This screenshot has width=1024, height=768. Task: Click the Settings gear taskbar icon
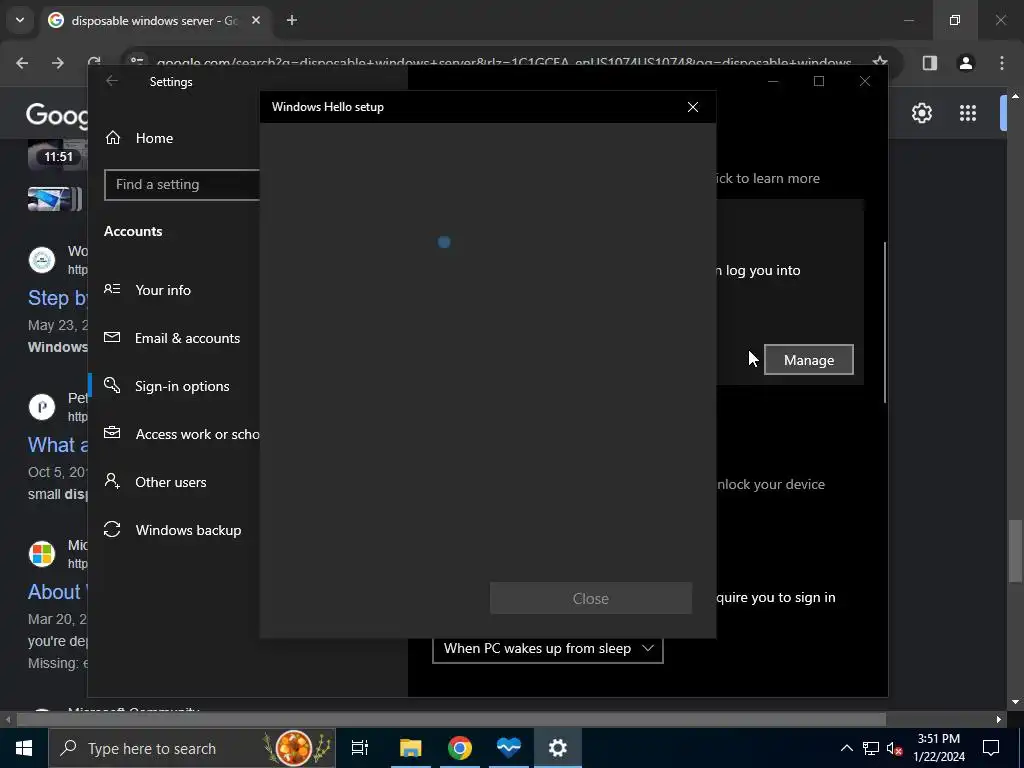pyautogui.click(x=558, y=748)
